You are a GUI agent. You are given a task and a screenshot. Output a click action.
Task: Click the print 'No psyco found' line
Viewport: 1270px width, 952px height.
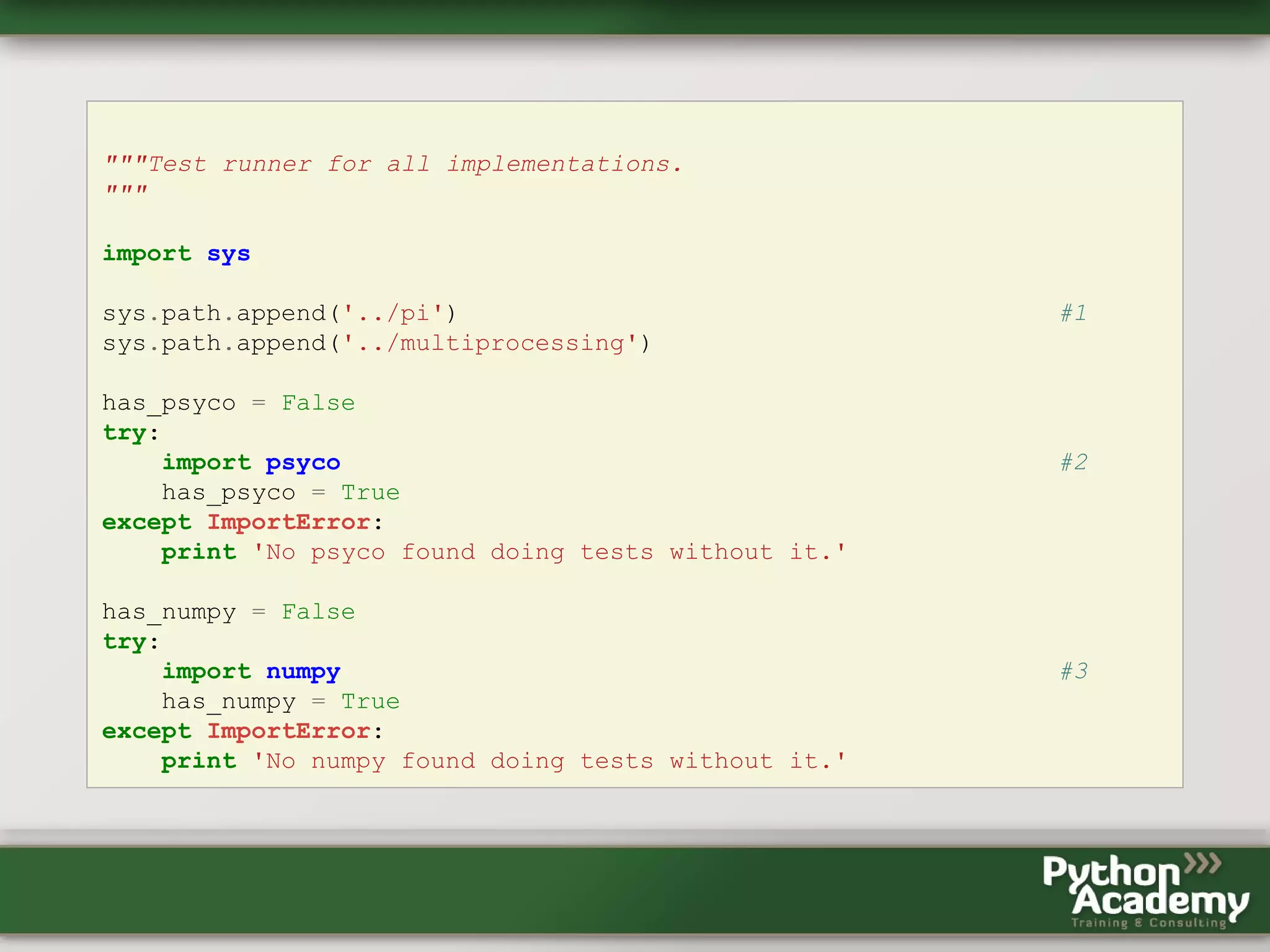coord(504,552)
